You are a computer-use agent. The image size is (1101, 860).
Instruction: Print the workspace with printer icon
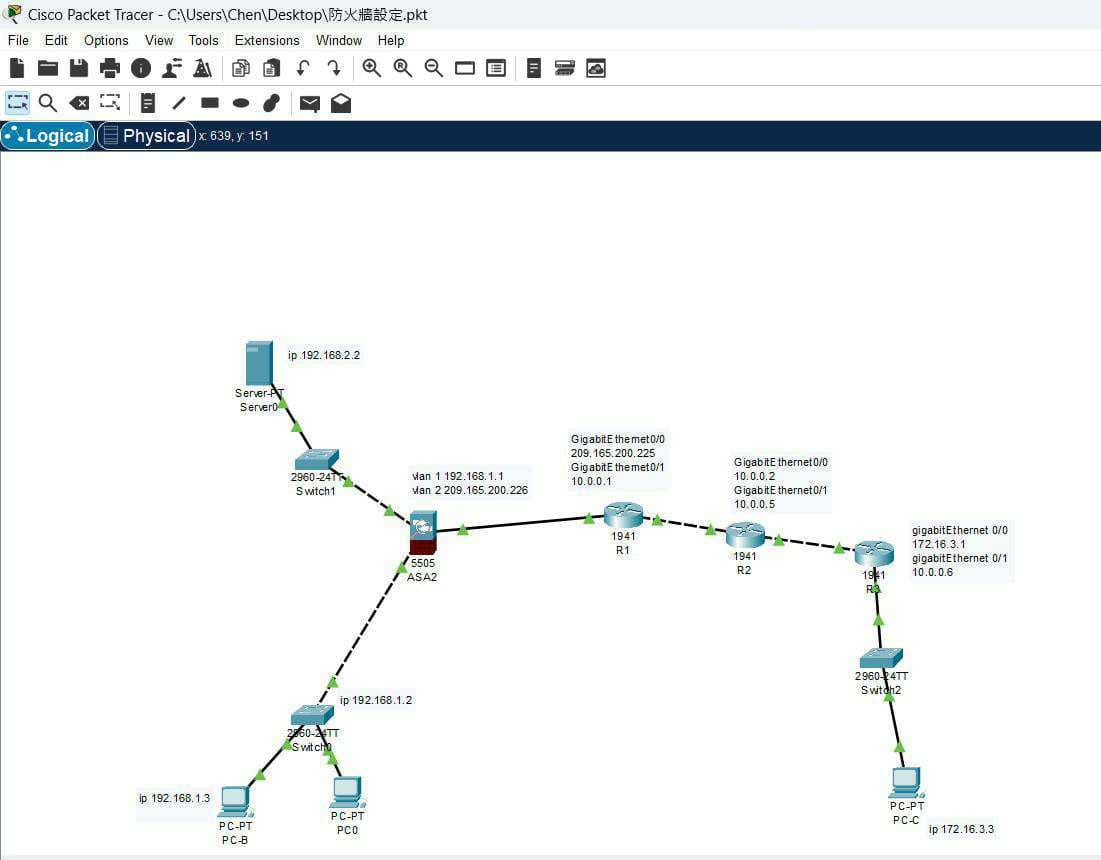[x=110, y=68]
